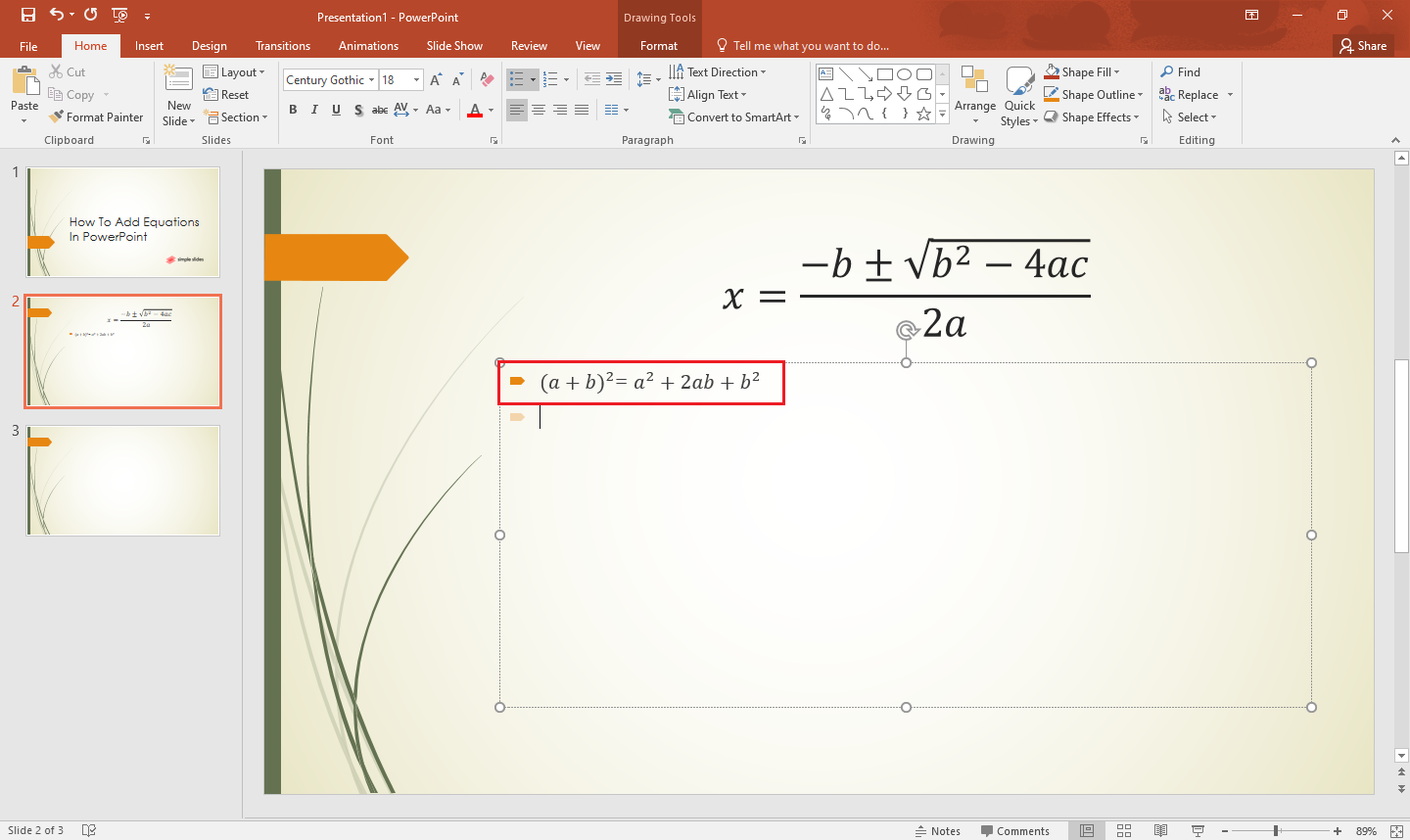Viewport: 1410px width, 840px height.
Task: Toggle Strikethrough formatting
Action: [x=380, y=110]
